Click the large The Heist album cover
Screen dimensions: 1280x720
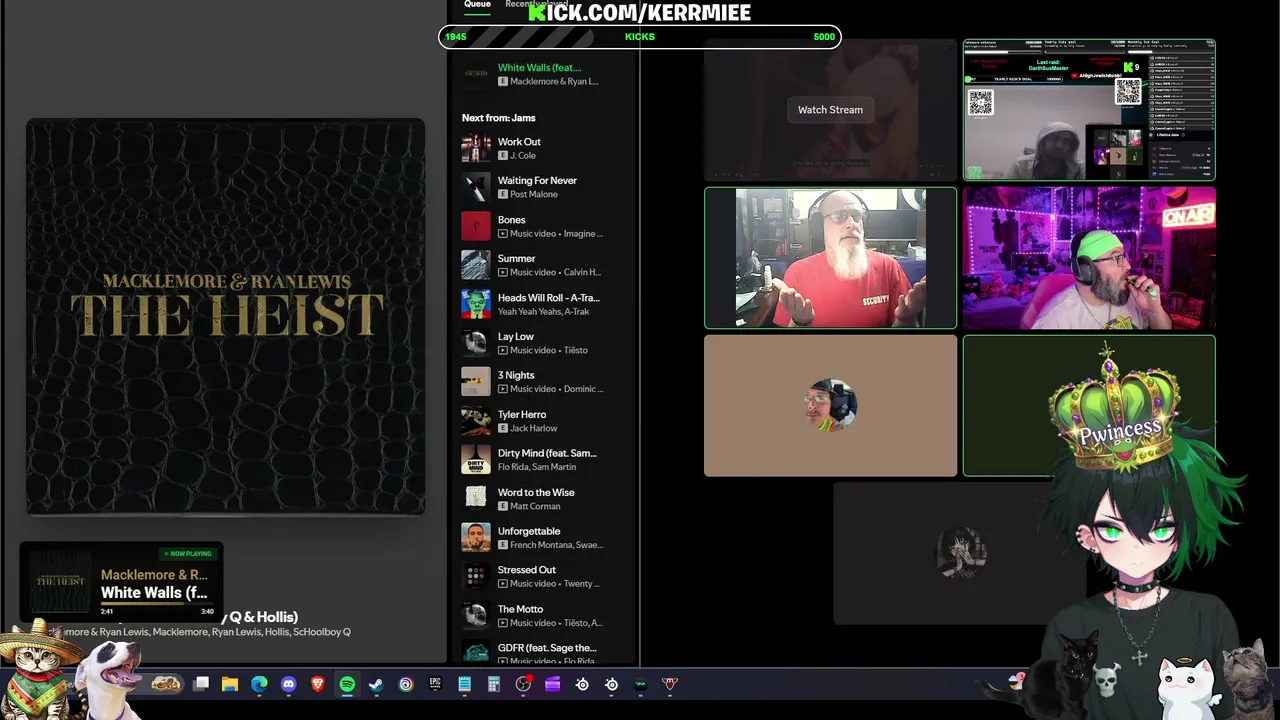tap(226, 316)
